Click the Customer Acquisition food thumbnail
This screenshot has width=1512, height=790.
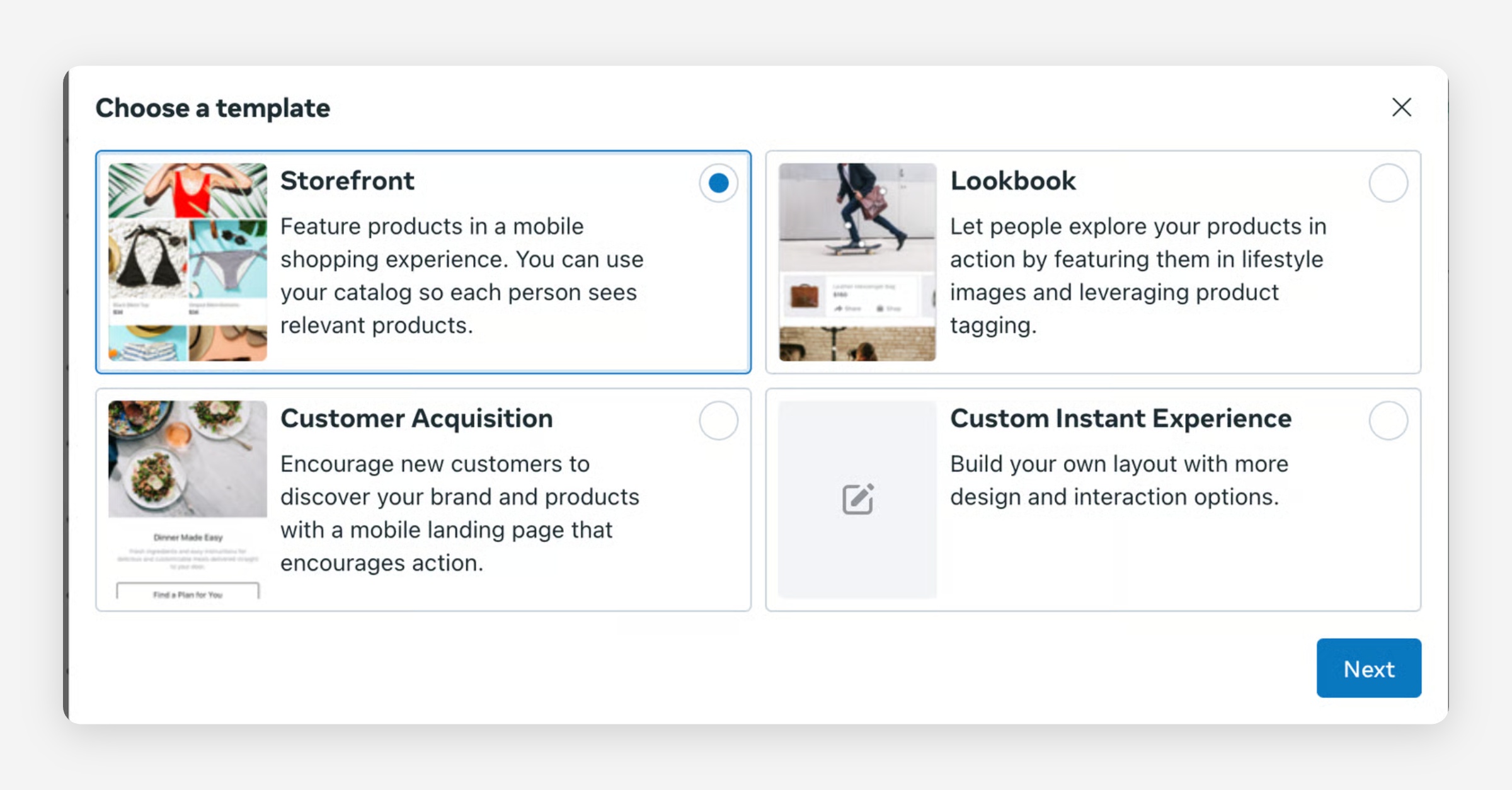click(x=188, y=459)
